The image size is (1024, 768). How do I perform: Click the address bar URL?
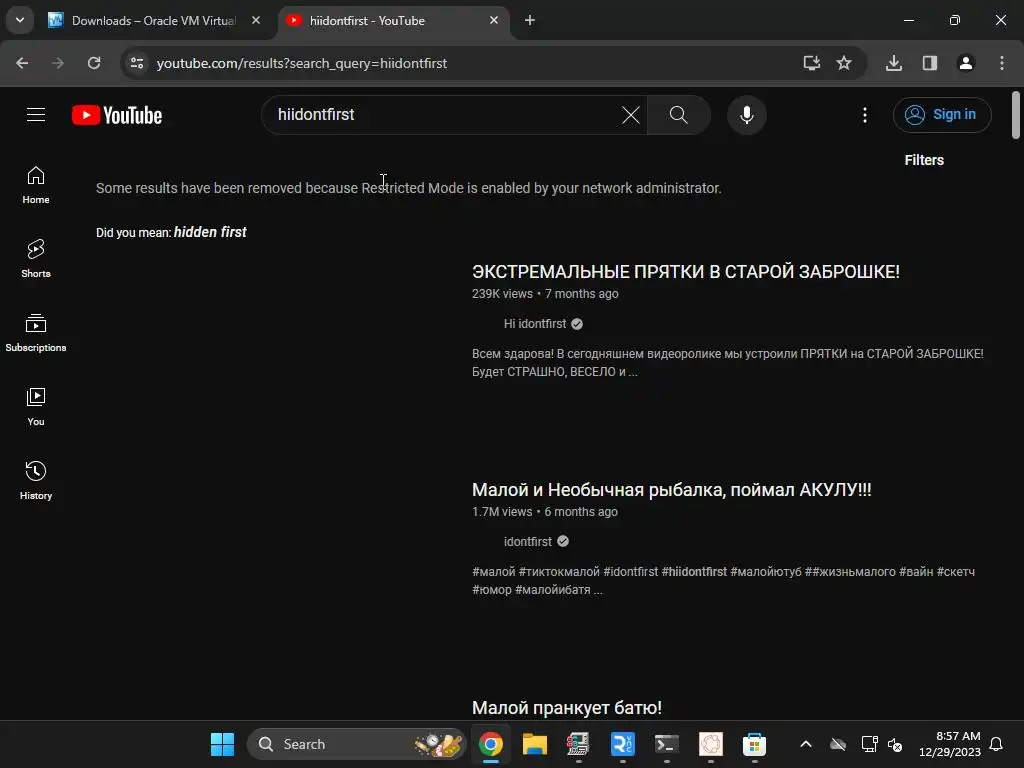(x=302, y=63)
